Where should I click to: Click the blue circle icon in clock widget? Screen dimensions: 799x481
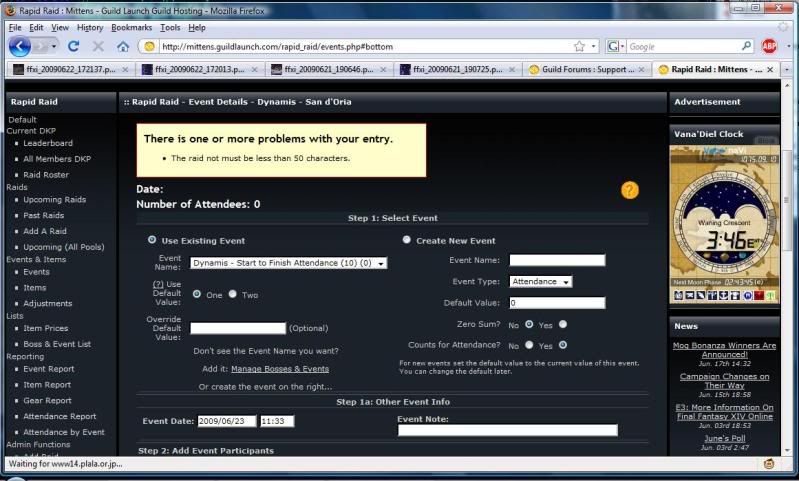(747, 296)
